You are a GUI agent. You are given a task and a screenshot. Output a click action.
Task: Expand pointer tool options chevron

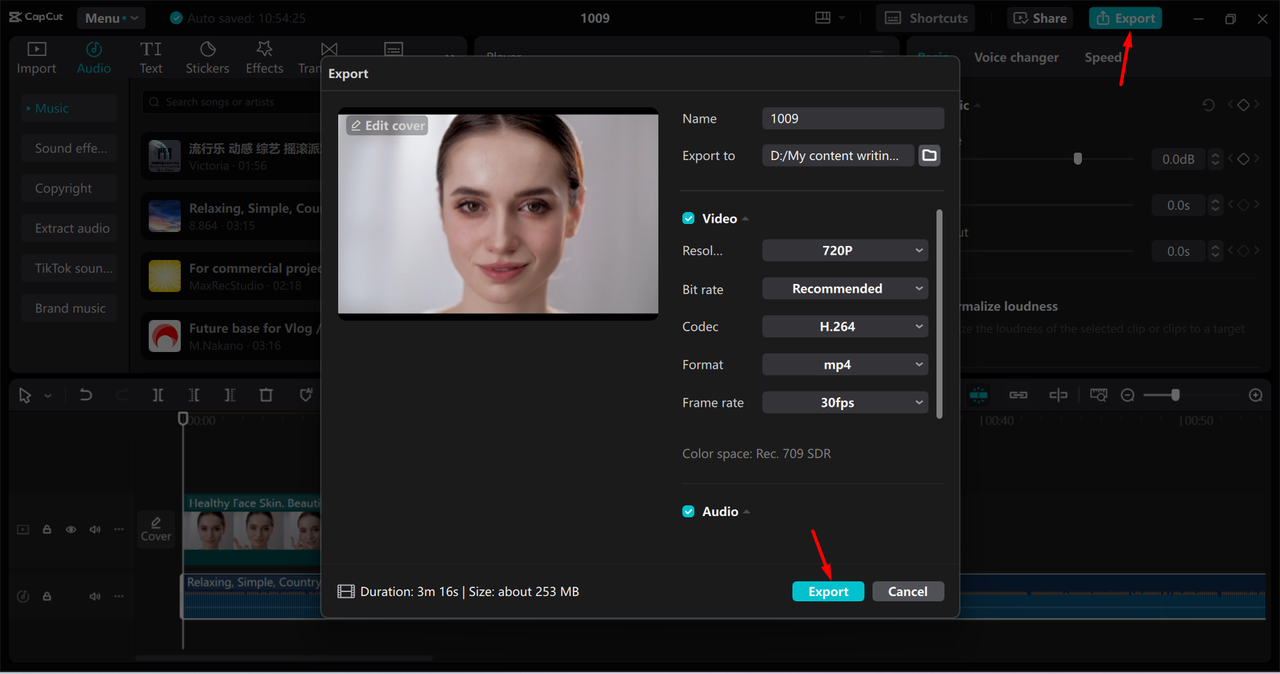47,396
